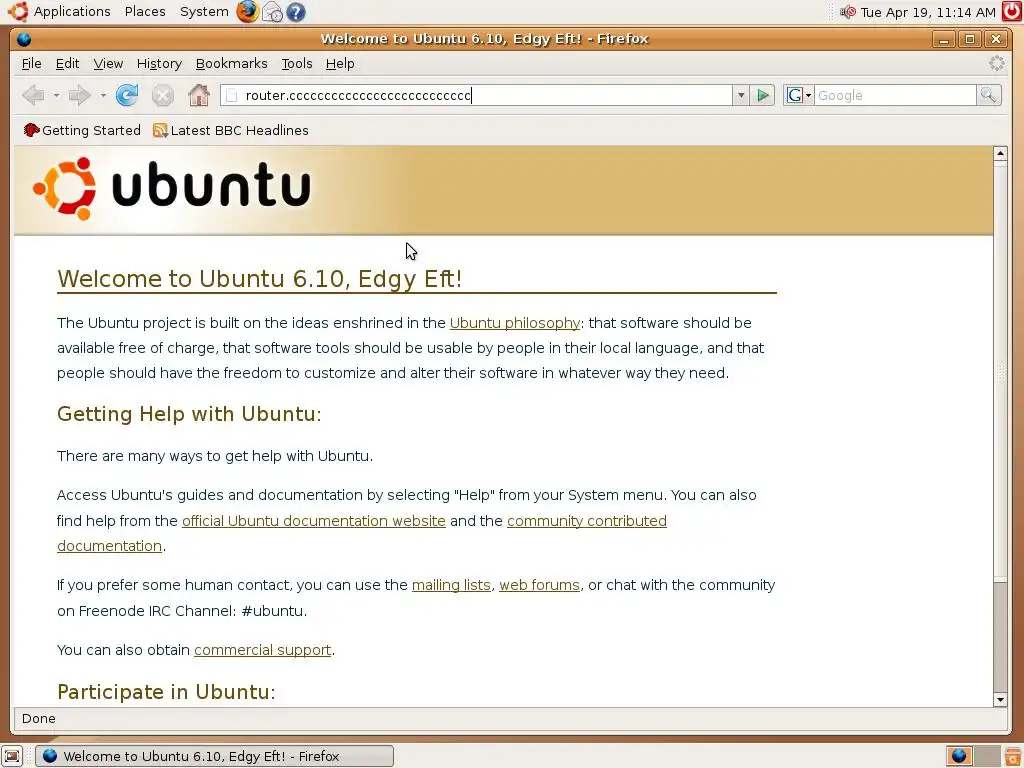The image size is (1024, 768).
Task: Click the page icon in the address bar
Action: click(231, 95)
